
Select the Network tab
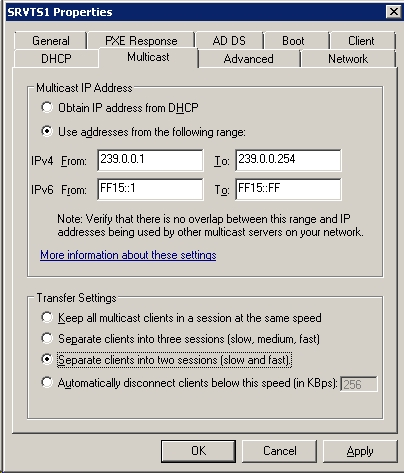(x=348, y=59)
